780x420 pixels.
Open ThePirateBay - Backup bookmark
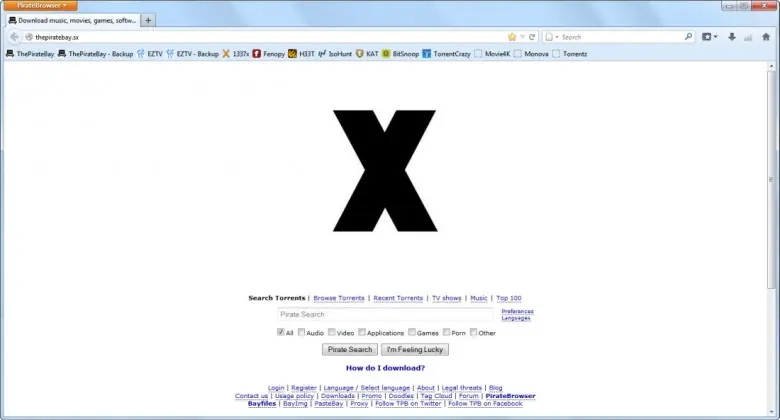coord(96,54)
